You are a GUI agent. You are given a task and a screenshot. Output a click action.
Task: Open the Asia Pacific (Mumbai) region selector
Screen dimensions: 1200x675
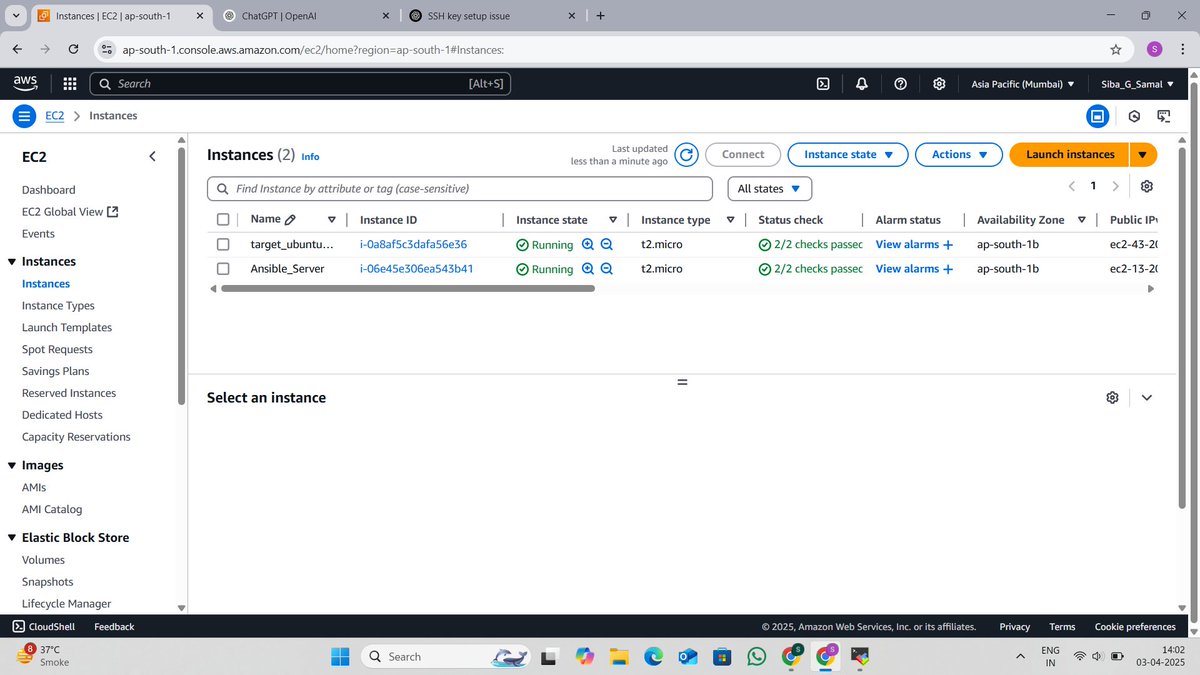click(1023, 84)
